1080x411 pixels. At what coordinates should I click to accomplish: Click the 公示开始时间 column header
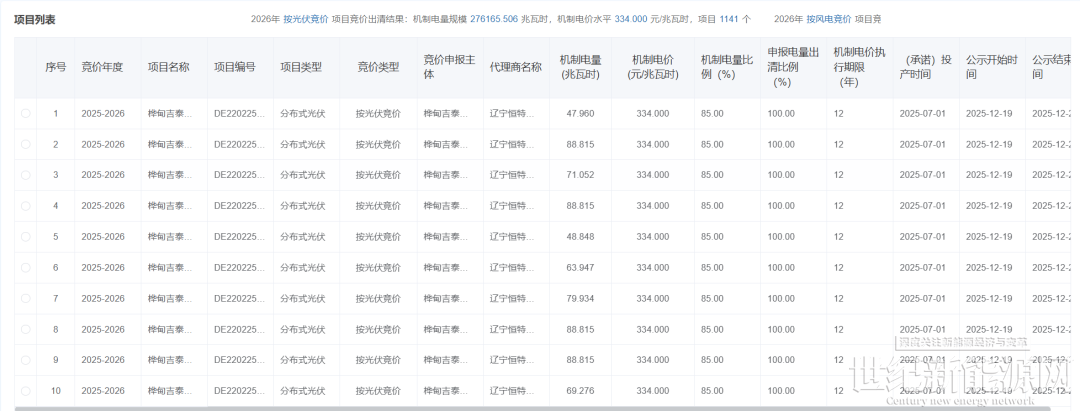(x=991, y=68)
